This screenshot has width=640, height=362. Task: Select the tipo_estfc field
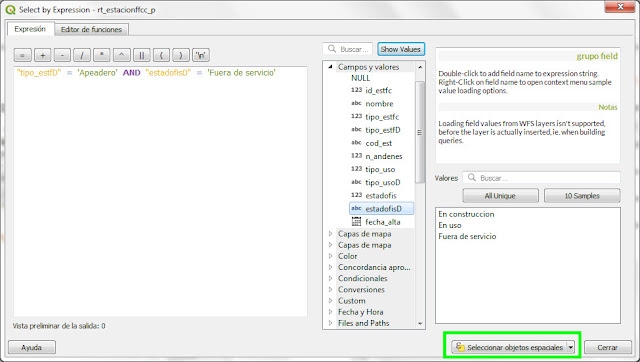click(382, 117)
